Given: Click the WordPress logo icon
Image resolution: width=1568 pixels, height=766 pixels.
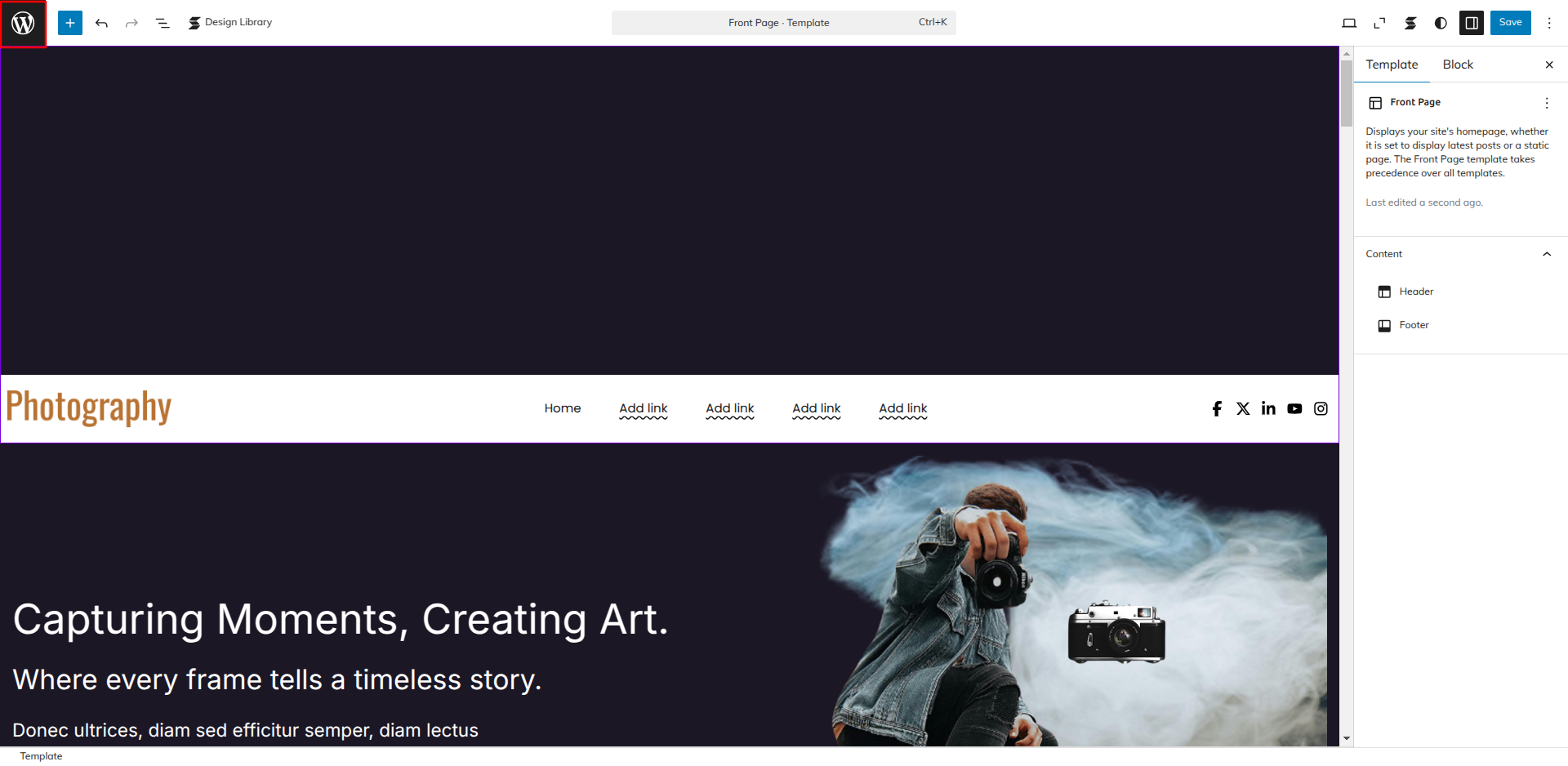Looking at the screenshot, I should click(23, 23).
